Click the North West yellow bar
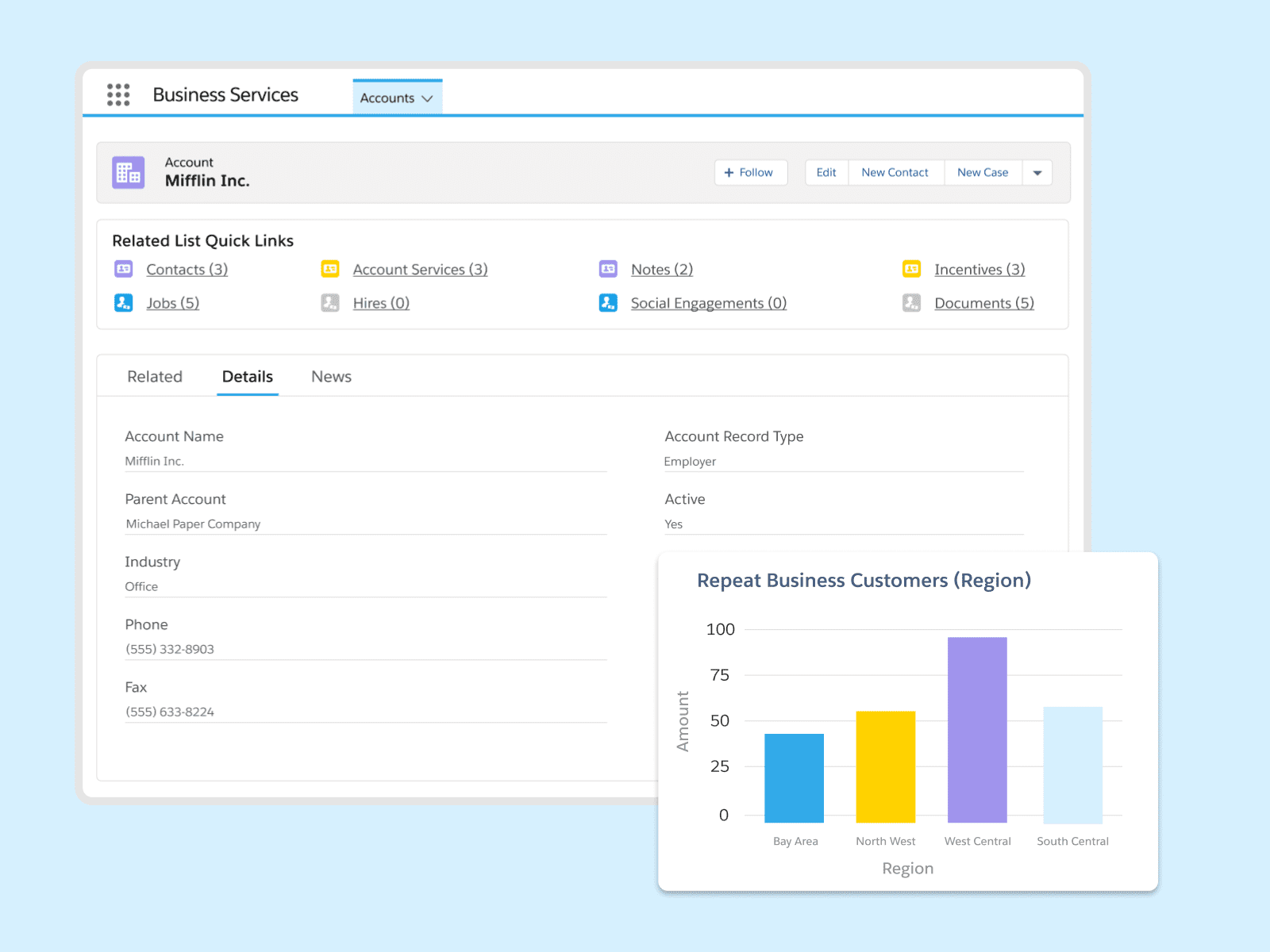Screen dimensions: 1270x952 pos(885,766)
